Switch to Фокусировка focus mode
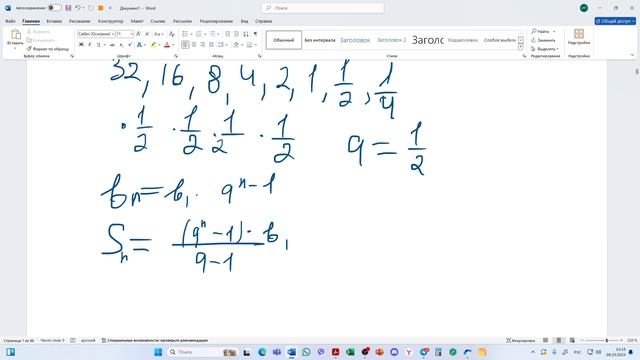 pyautogui.click(x=520, y=340)
